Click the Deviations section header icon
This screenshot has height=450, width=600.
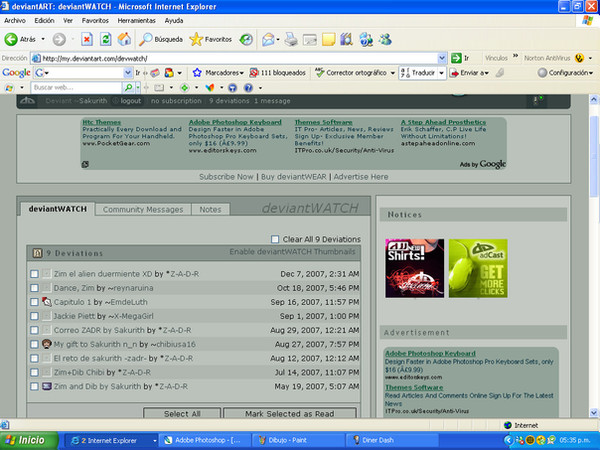click(37, 253)
